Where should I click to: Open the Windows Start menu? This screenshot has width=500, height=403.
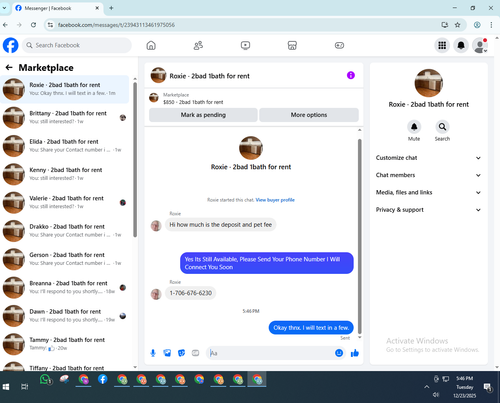pos(6,387)
